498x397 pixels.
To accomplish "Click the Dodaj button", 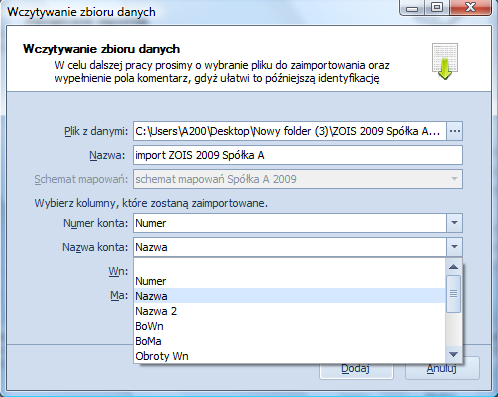I will (356, 369).
